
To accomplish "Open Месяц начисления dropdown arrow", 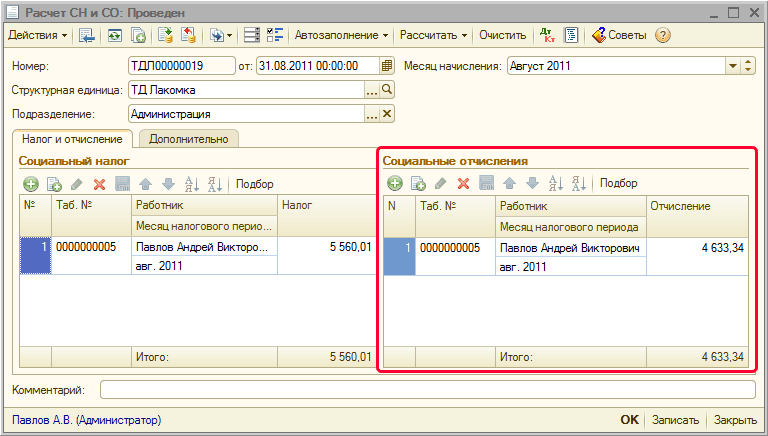I will 731,67.
